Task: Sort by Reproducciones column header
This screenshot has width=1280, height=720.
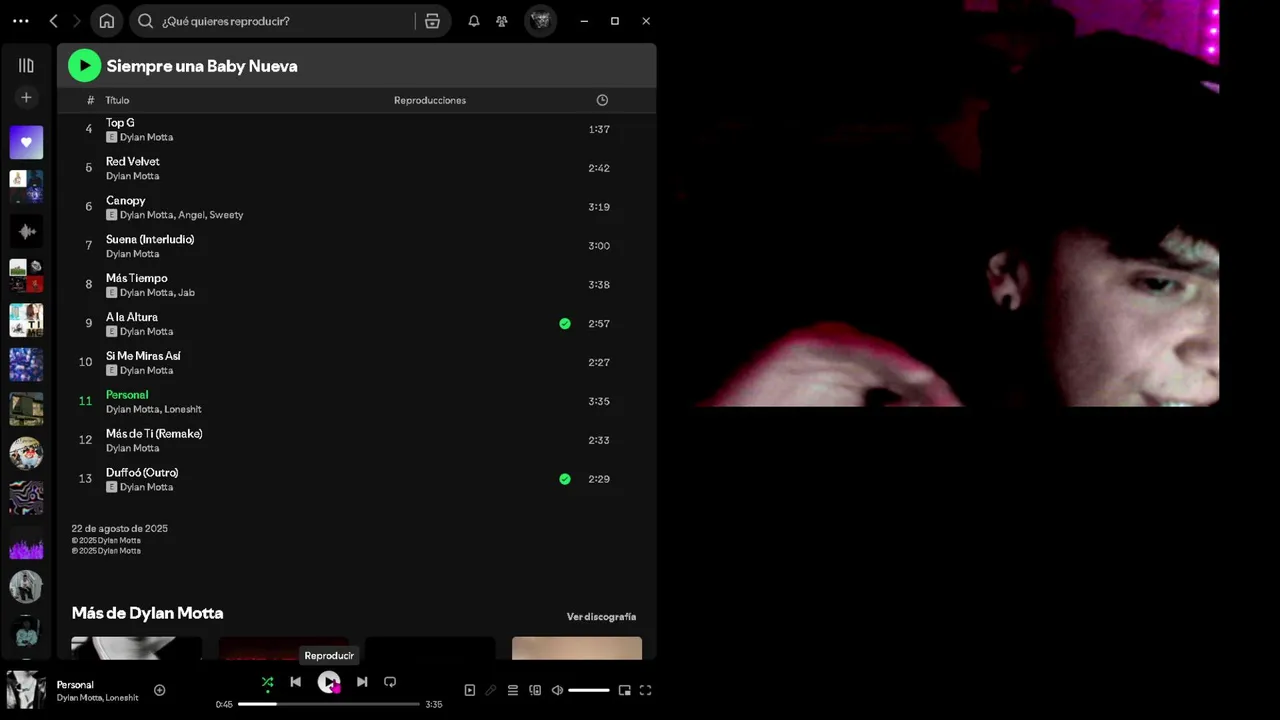Action: coord(430,100)
